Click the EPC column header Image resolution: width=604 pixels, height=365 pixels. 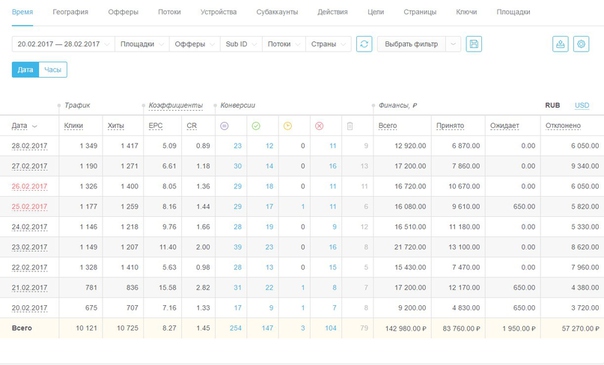click(x=156, y=126)
